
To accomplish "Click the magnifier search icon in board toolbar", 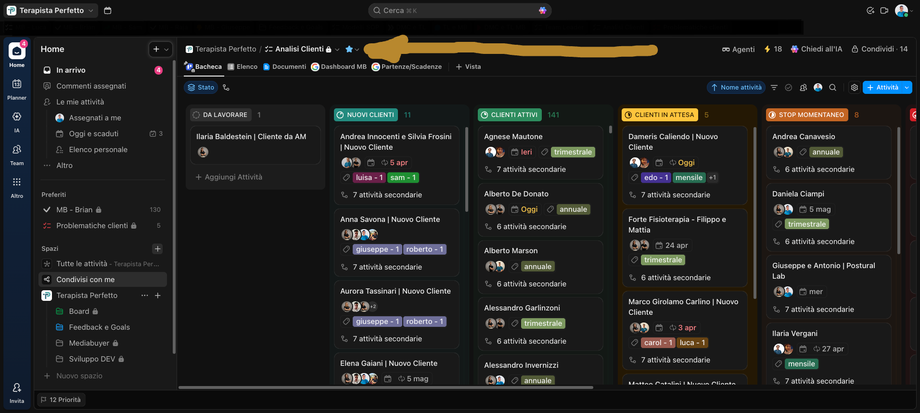I will pos(833,87).
